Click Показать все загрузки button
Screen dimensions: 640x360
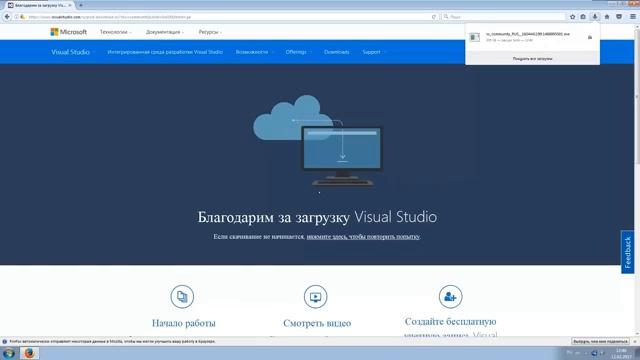pos(532,59)
